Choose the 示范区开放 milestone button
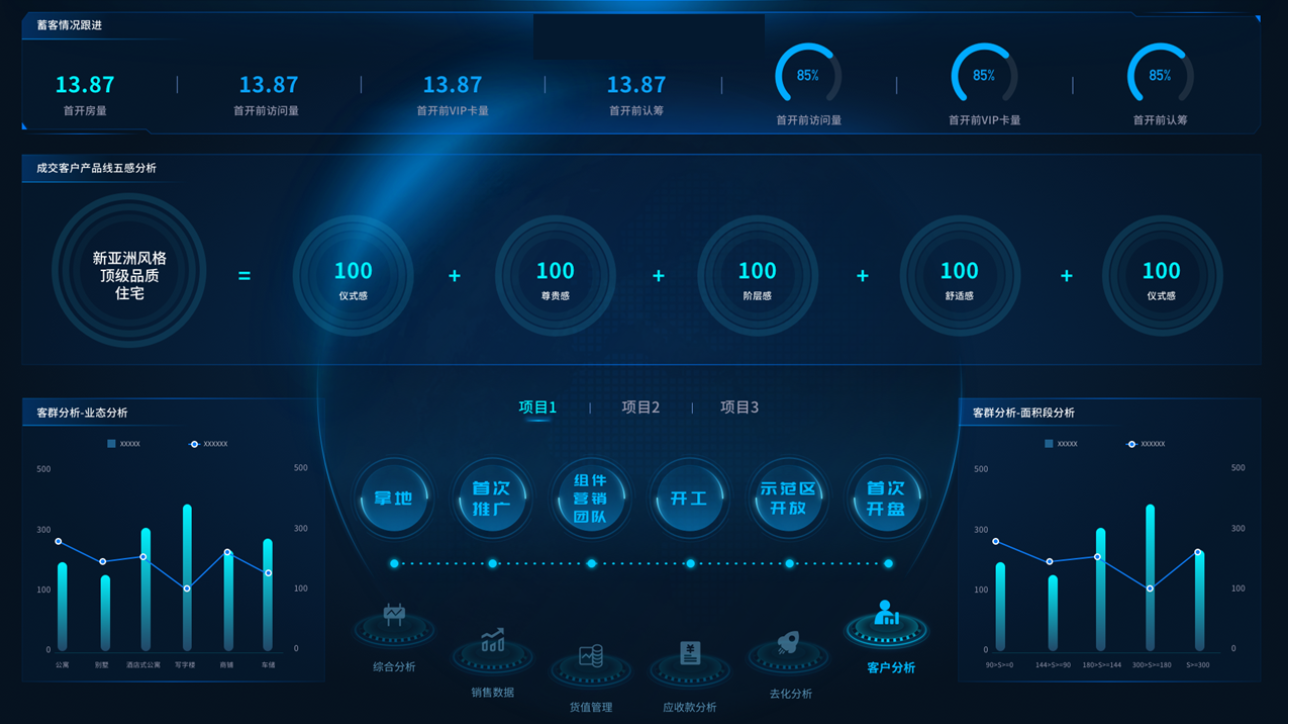Viewport: 1289px width, 724px height. (x=789, y=498)
